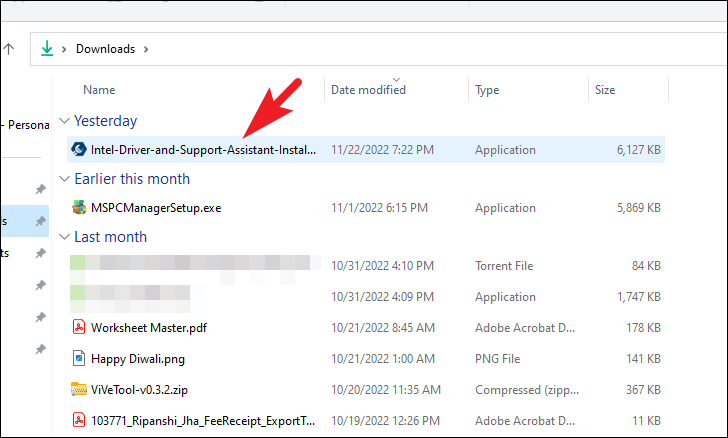Click the Compressed (zipp... type cell

527,390
